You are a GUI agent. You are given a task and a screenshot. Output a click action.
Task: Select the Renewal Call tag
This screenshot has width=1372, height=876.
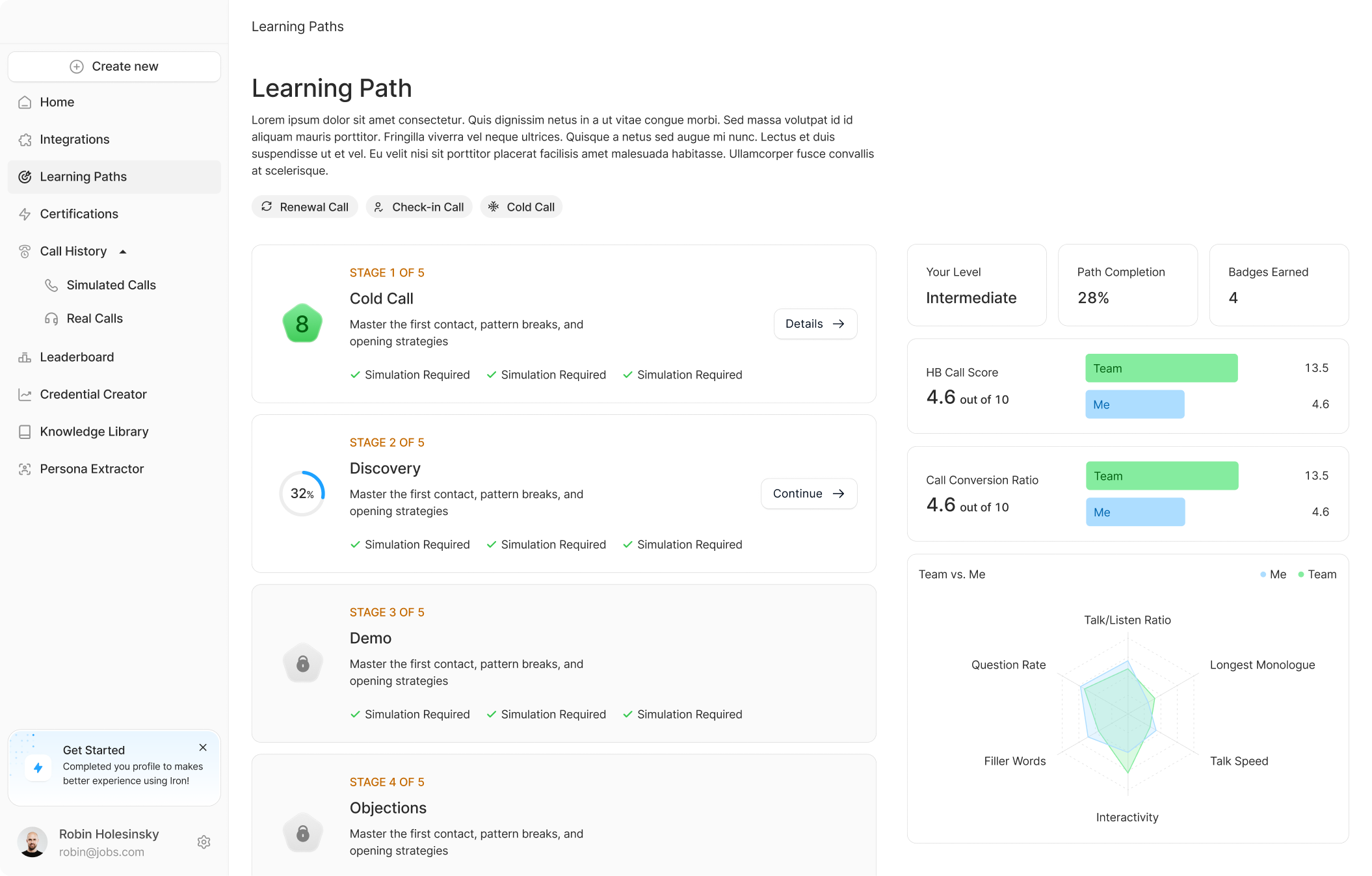click(304, 207)
